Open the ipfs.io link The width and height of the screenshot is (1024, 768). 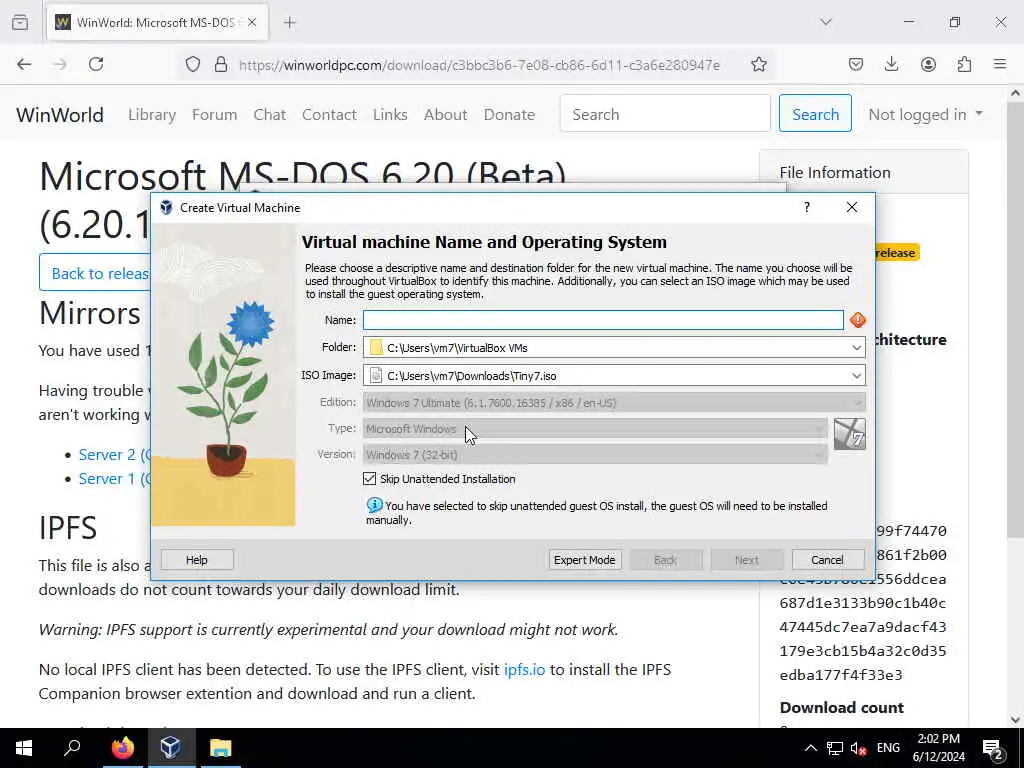pyautogui.click(x=524, y=669)
